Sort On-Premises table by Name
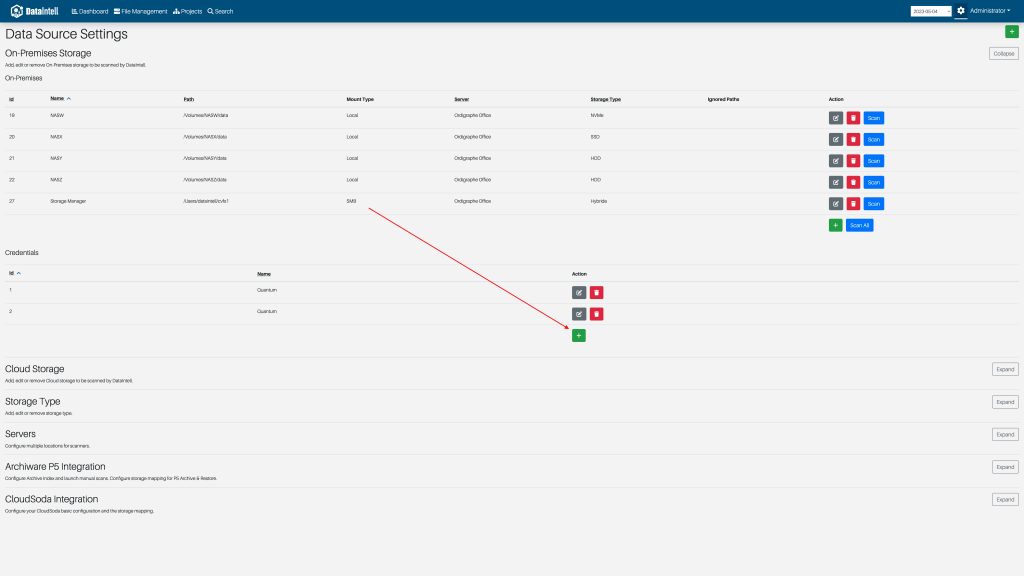 coord(60,99)
